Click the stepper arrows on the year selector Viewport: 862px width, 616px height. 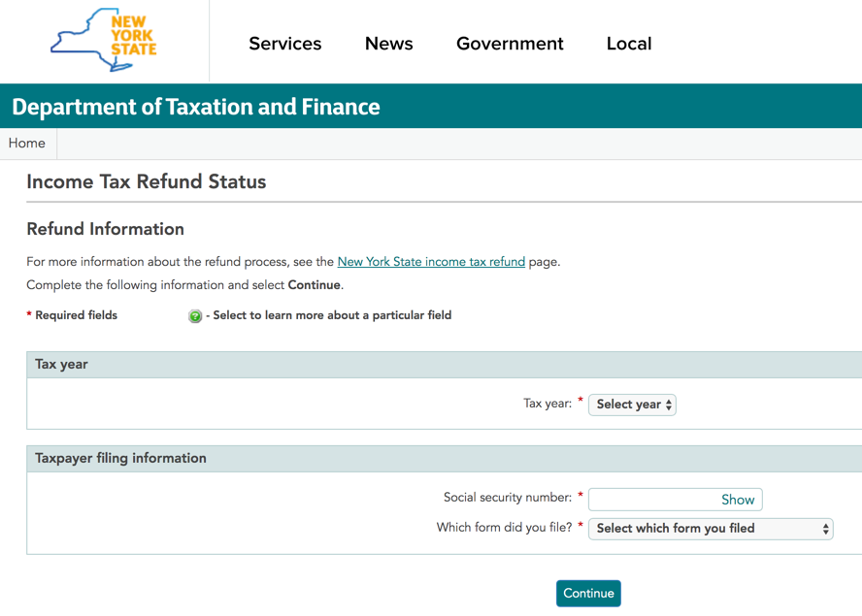667,404
